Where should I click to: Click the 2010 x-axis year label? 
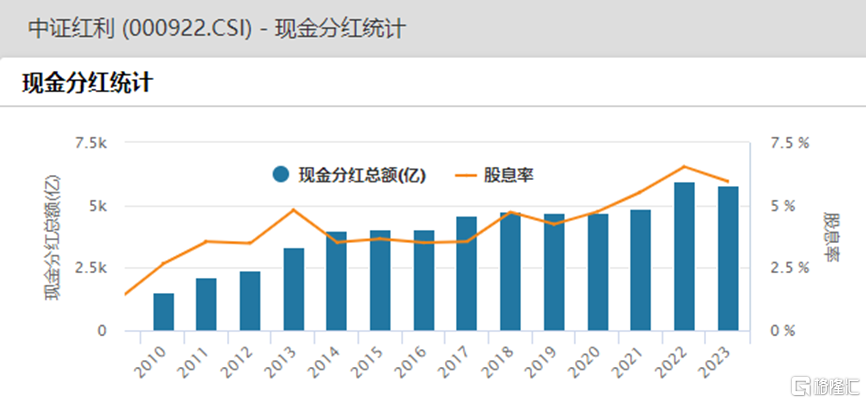point(150,363)
